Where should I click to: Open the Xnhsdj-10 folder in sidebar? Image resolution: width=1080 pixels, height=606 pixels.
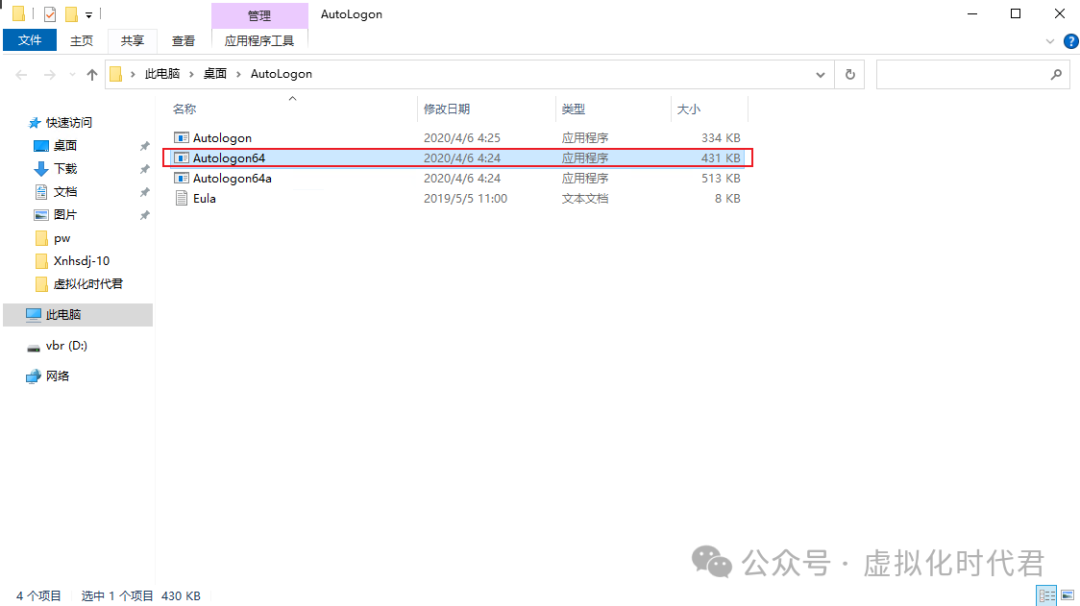coord(81,260)
